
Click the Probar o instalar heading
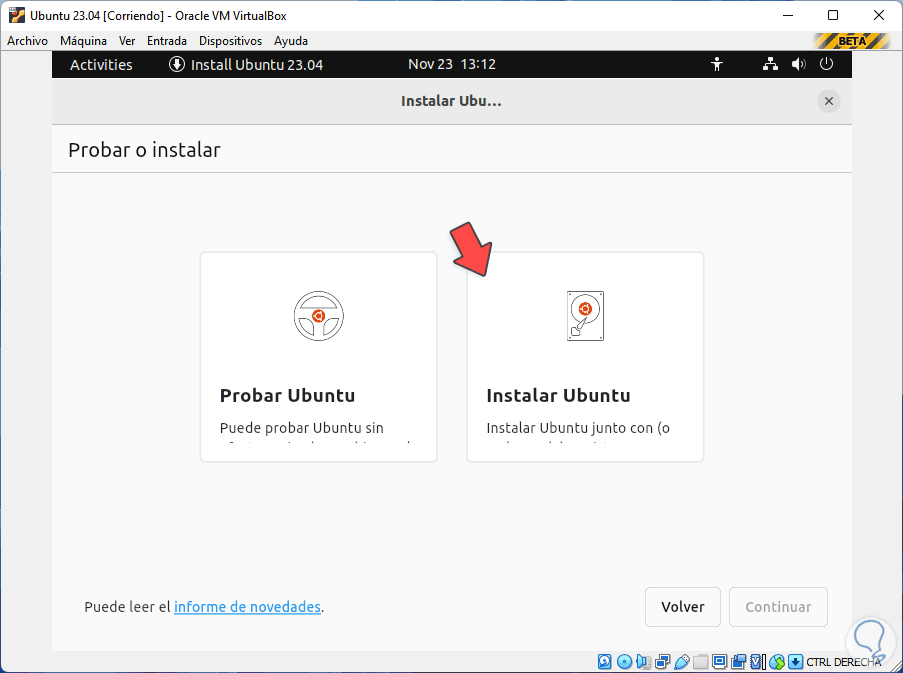(x=145, y=150)
